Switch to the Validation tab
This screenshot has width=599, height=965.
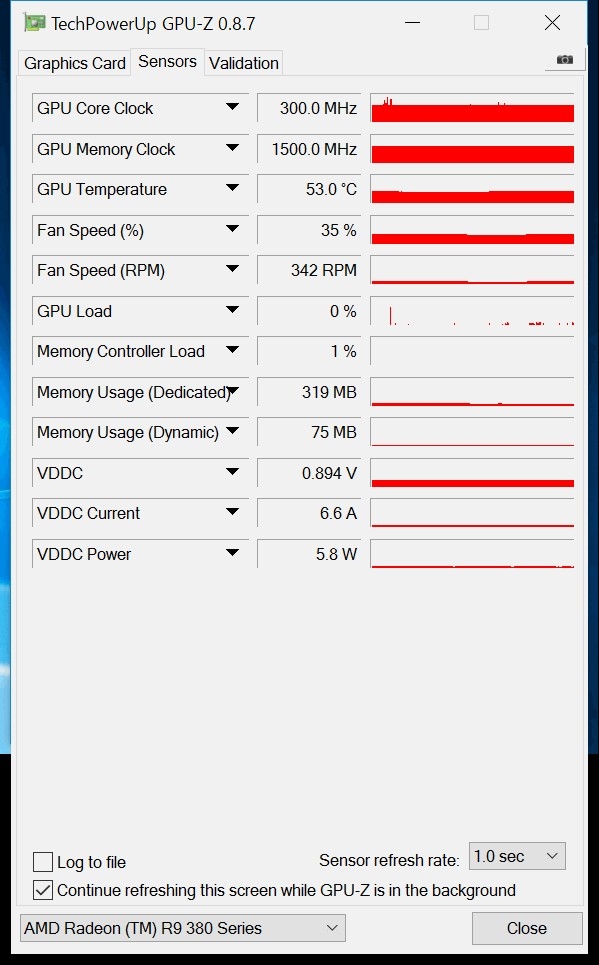[244, 63]
